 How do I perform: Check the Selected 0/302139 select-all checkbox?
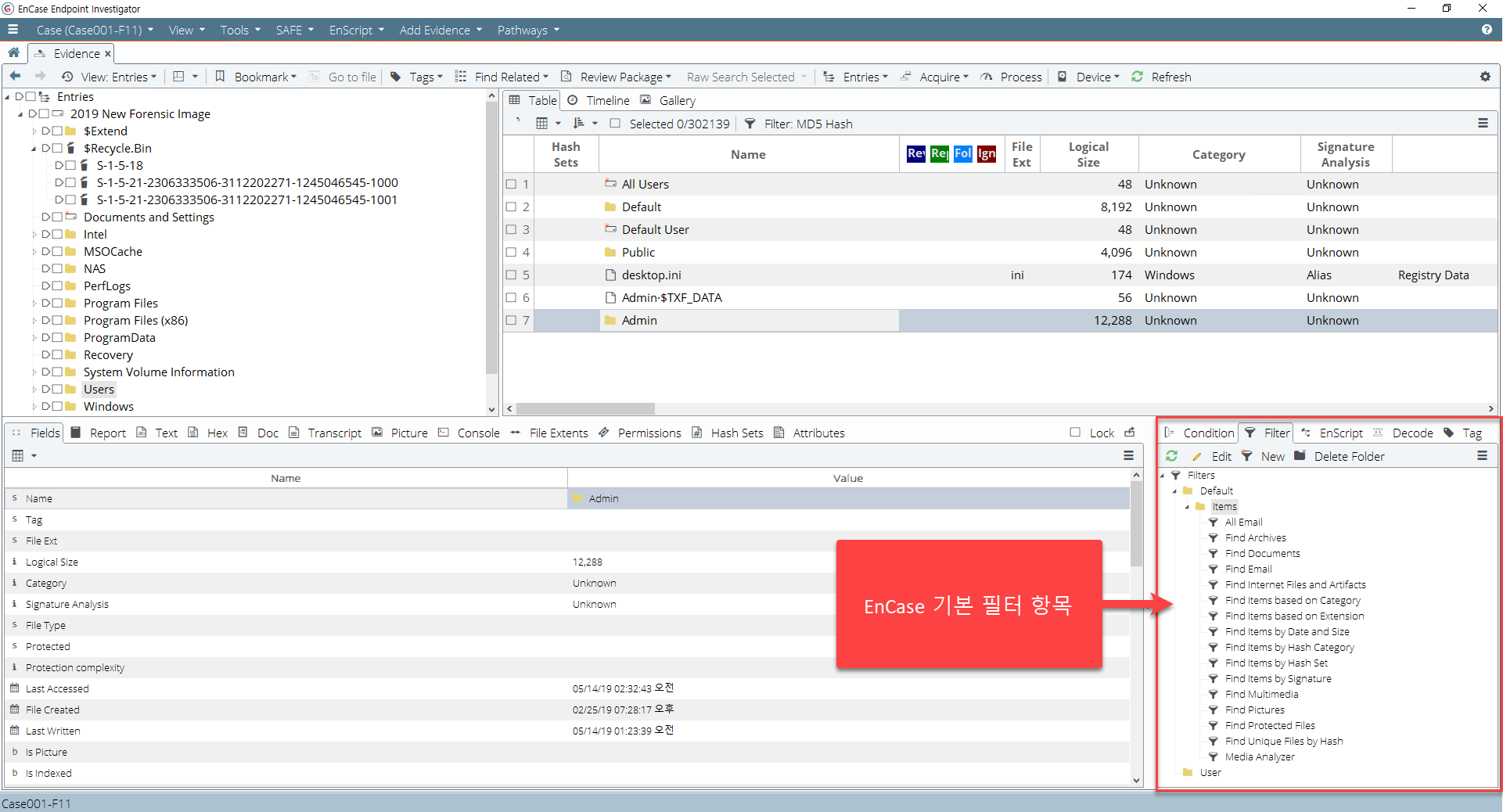click(x=615, y=124)
